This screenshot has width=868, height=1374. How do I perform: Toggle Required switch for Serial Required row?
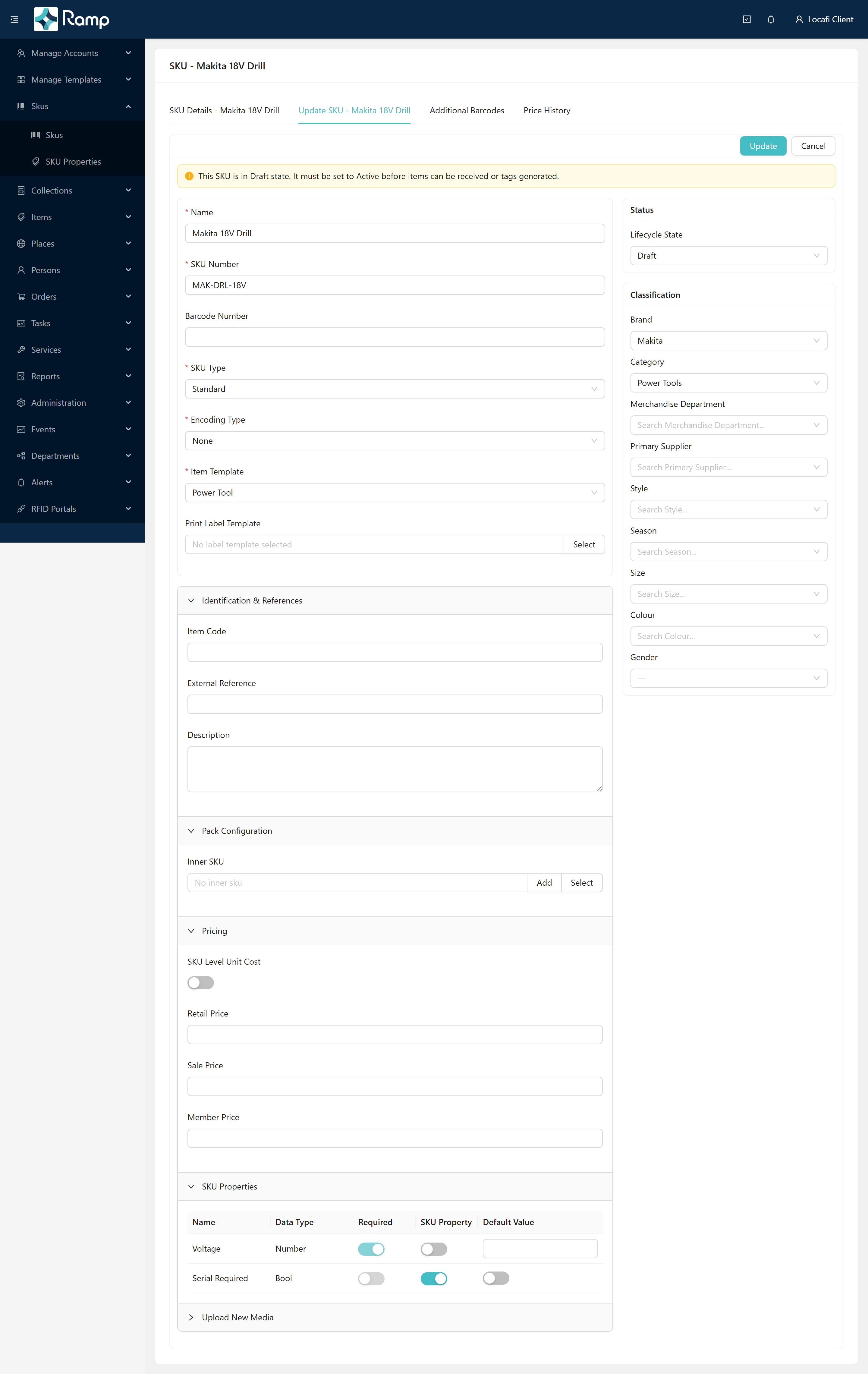[371, 1279]
